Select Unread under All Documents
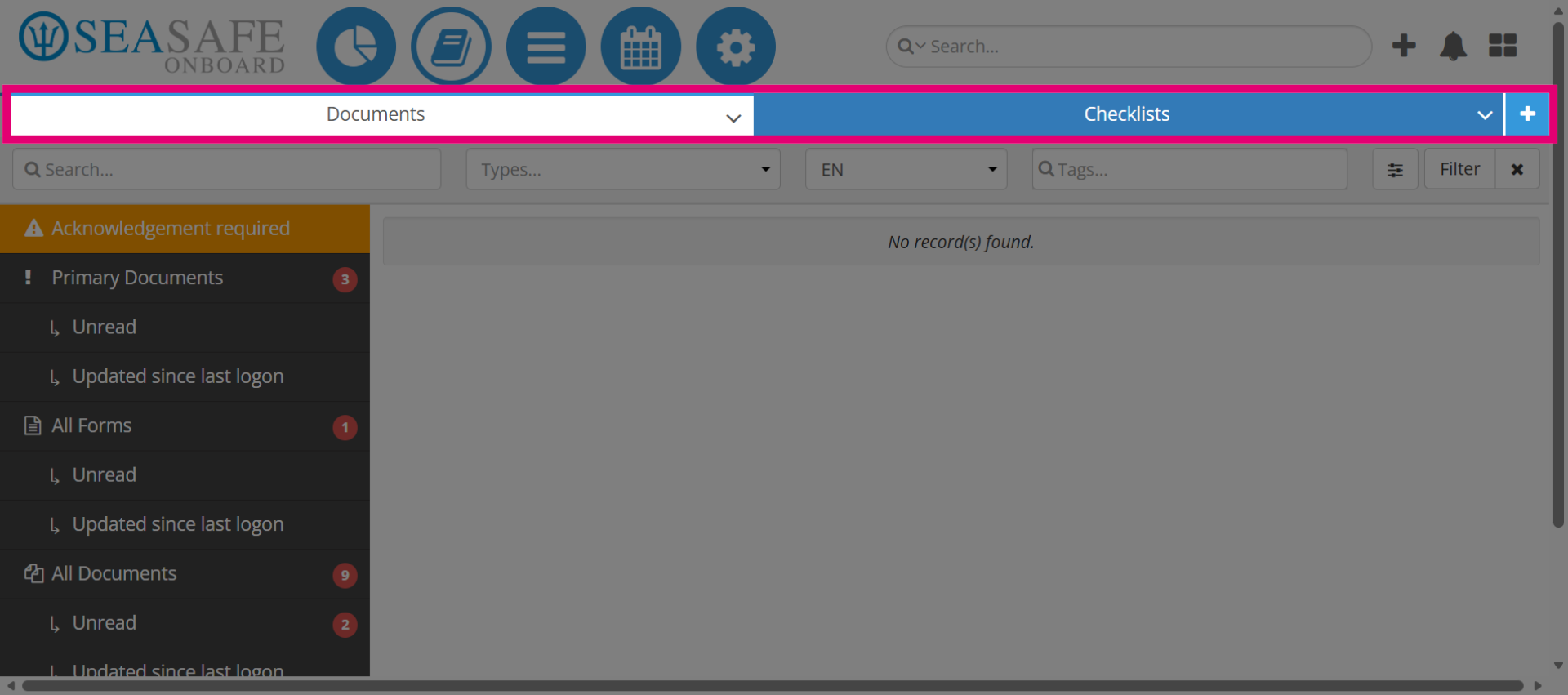Image resolution: width=1568 pixels, height=695 pixels. pyautogui.click(x=185, y=623)
